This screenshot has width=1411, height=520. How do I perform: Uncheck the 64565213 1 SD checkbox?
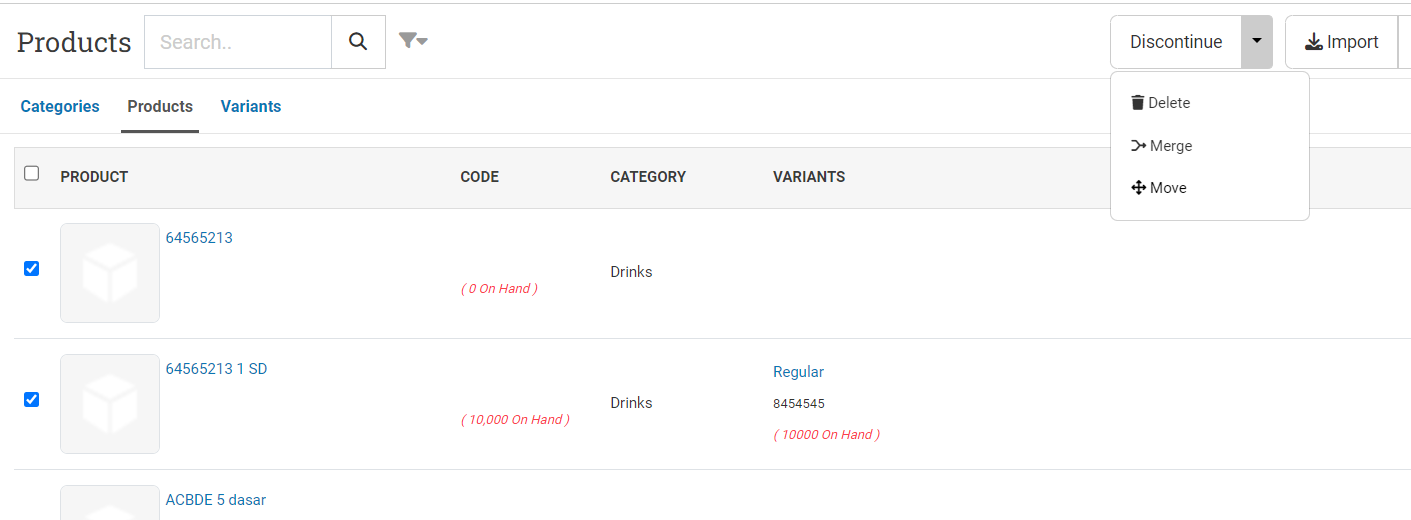(x=31, y=399)
